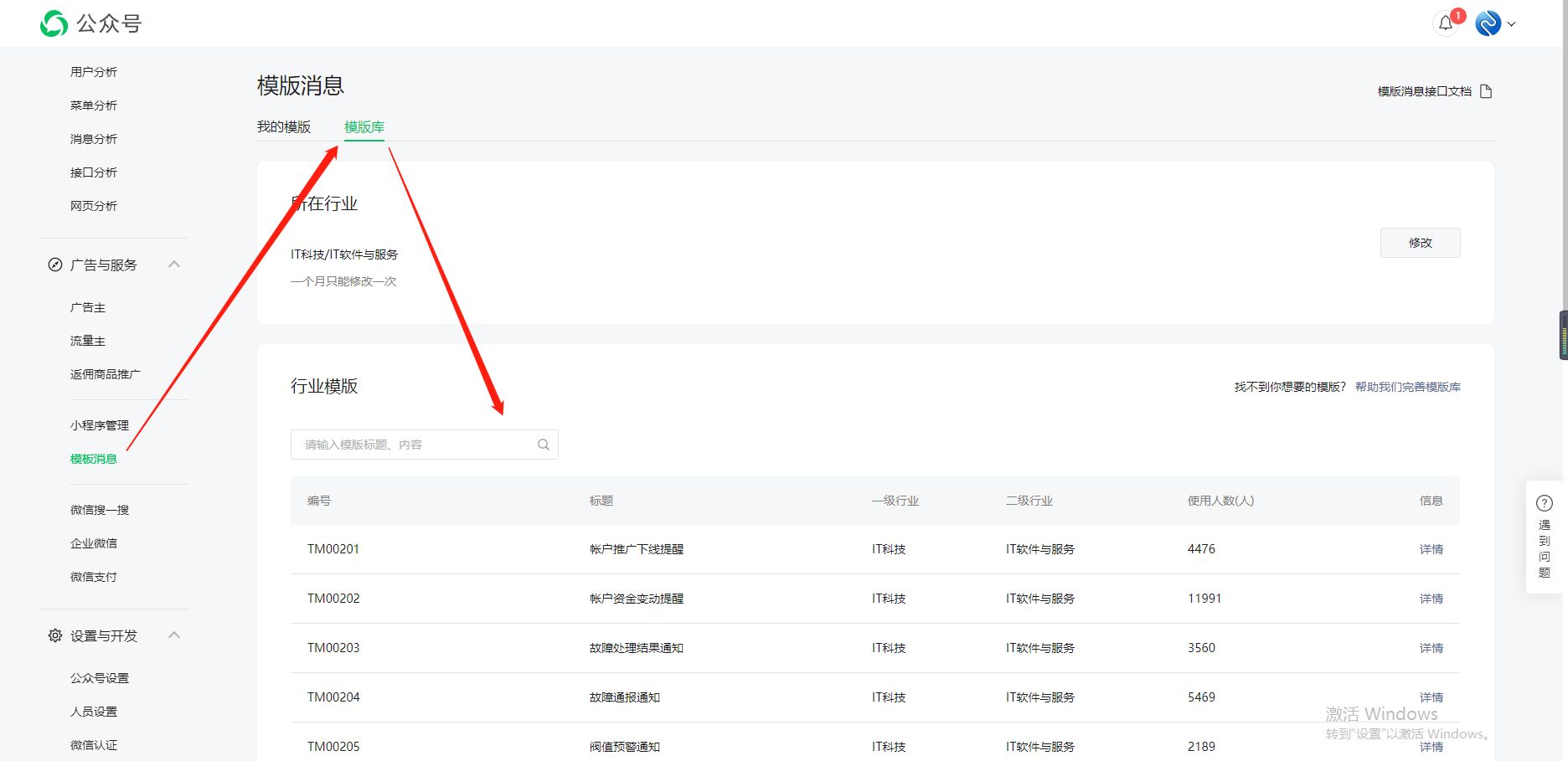Image resolution: width=1568 pixels, height=761 pixels.
Task: Open 帮助我们完善模版库 link
Action: point(1407,387)
